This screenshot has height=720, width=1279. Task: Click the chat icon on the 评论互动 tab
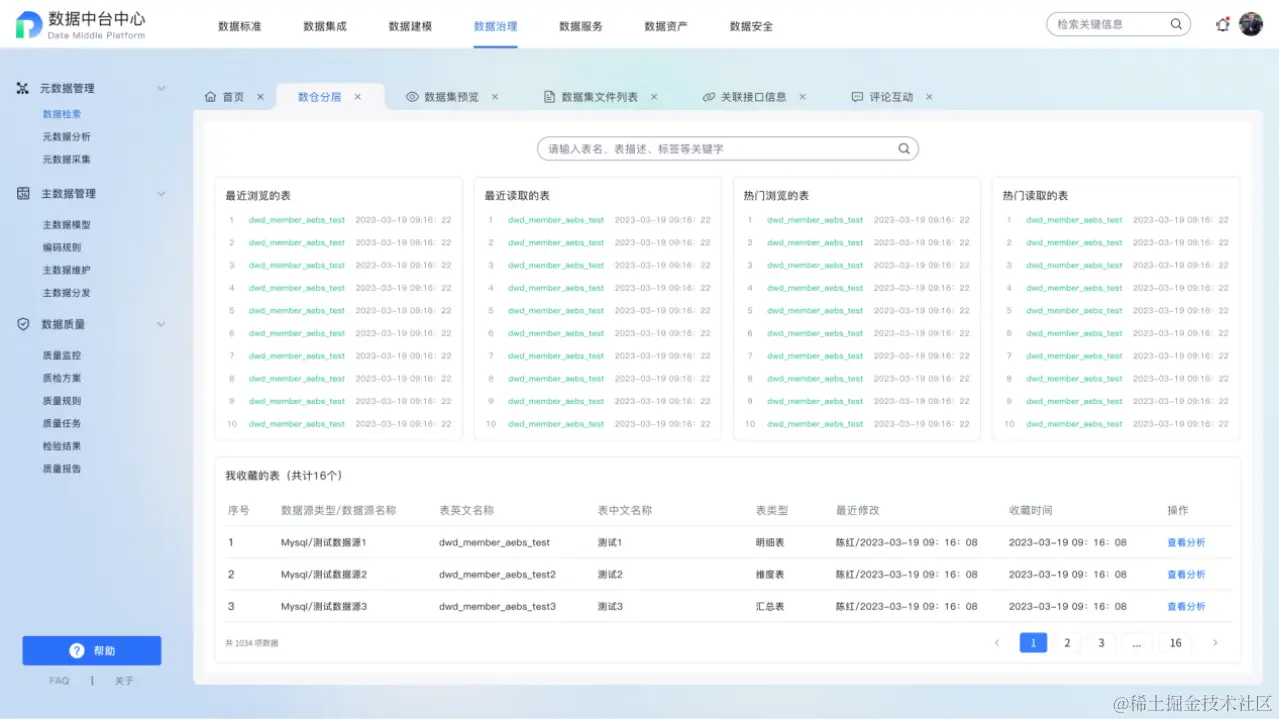point(858,97)
